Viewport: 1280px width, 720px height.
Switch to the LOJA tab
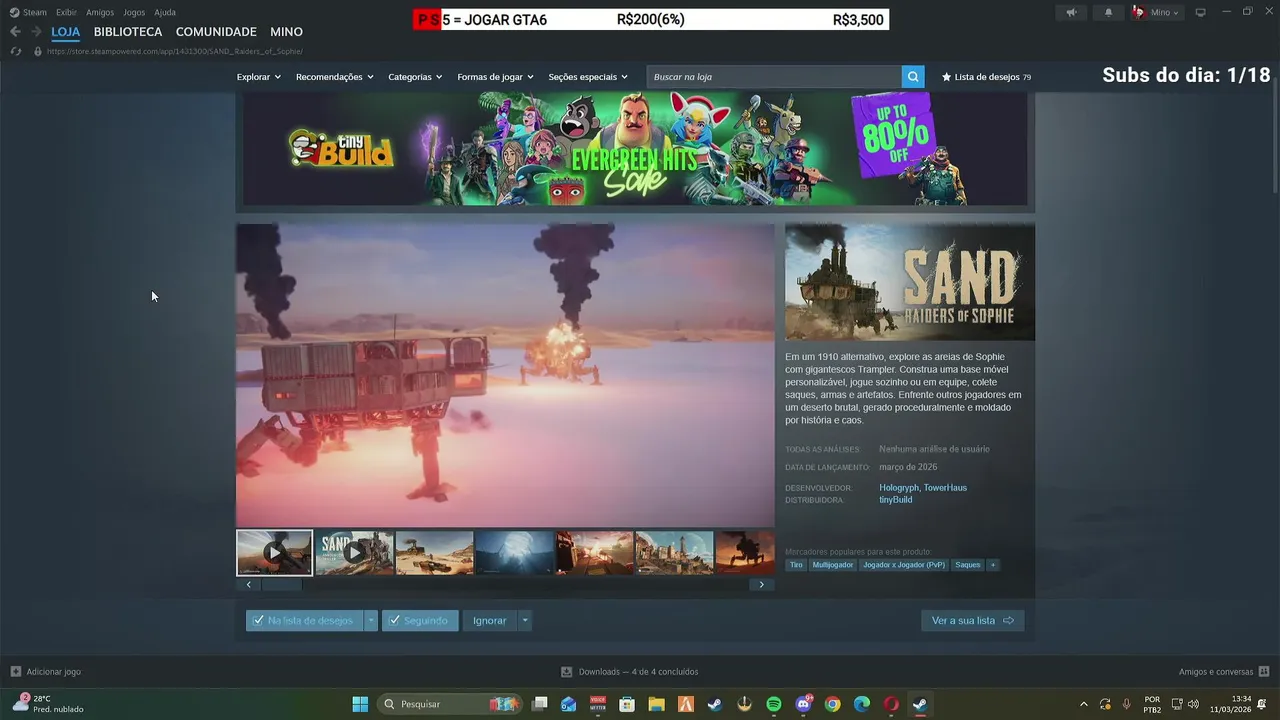click(65, 32)
